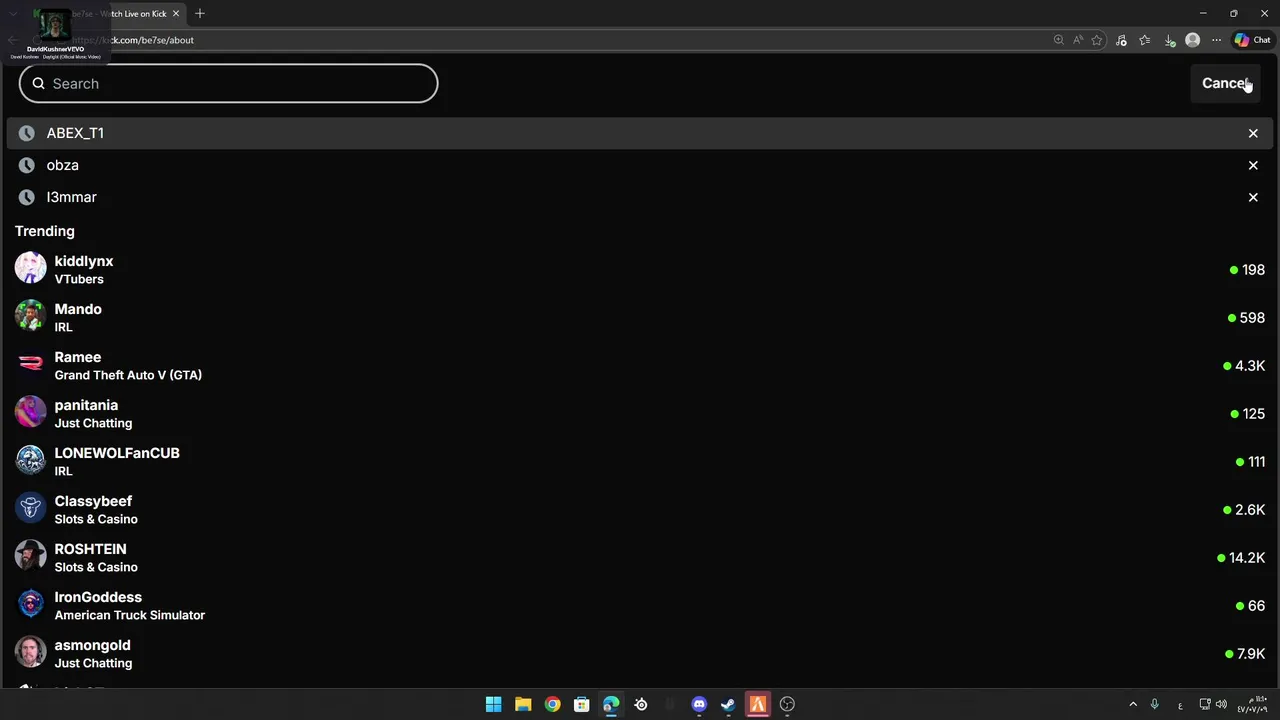Cancel the search overlay
This screenshot has width=1280, height=720.
point(1225,83)
